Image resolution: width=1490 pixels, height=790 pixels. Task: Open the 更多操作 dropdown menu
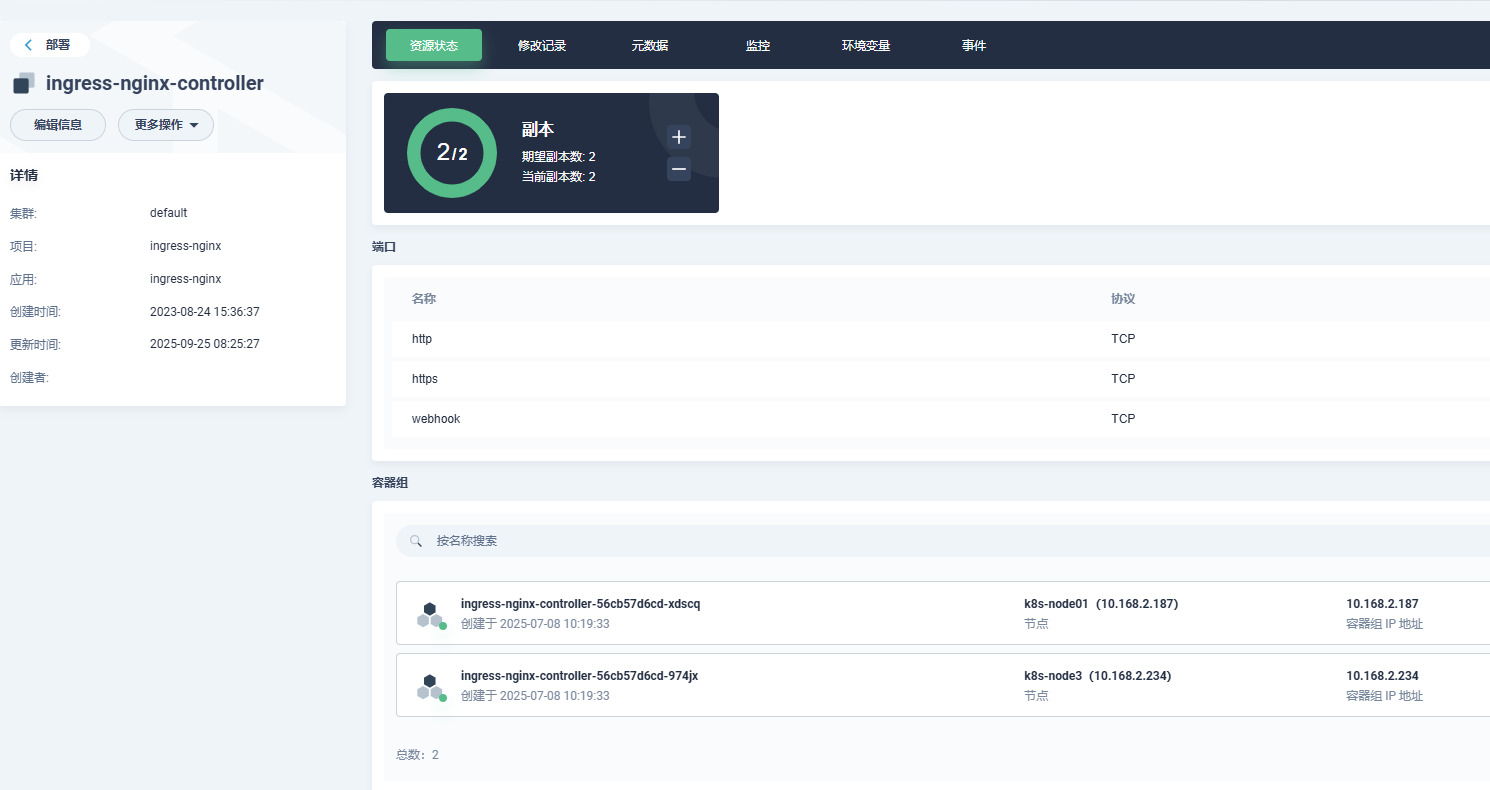tap(166, 125)
